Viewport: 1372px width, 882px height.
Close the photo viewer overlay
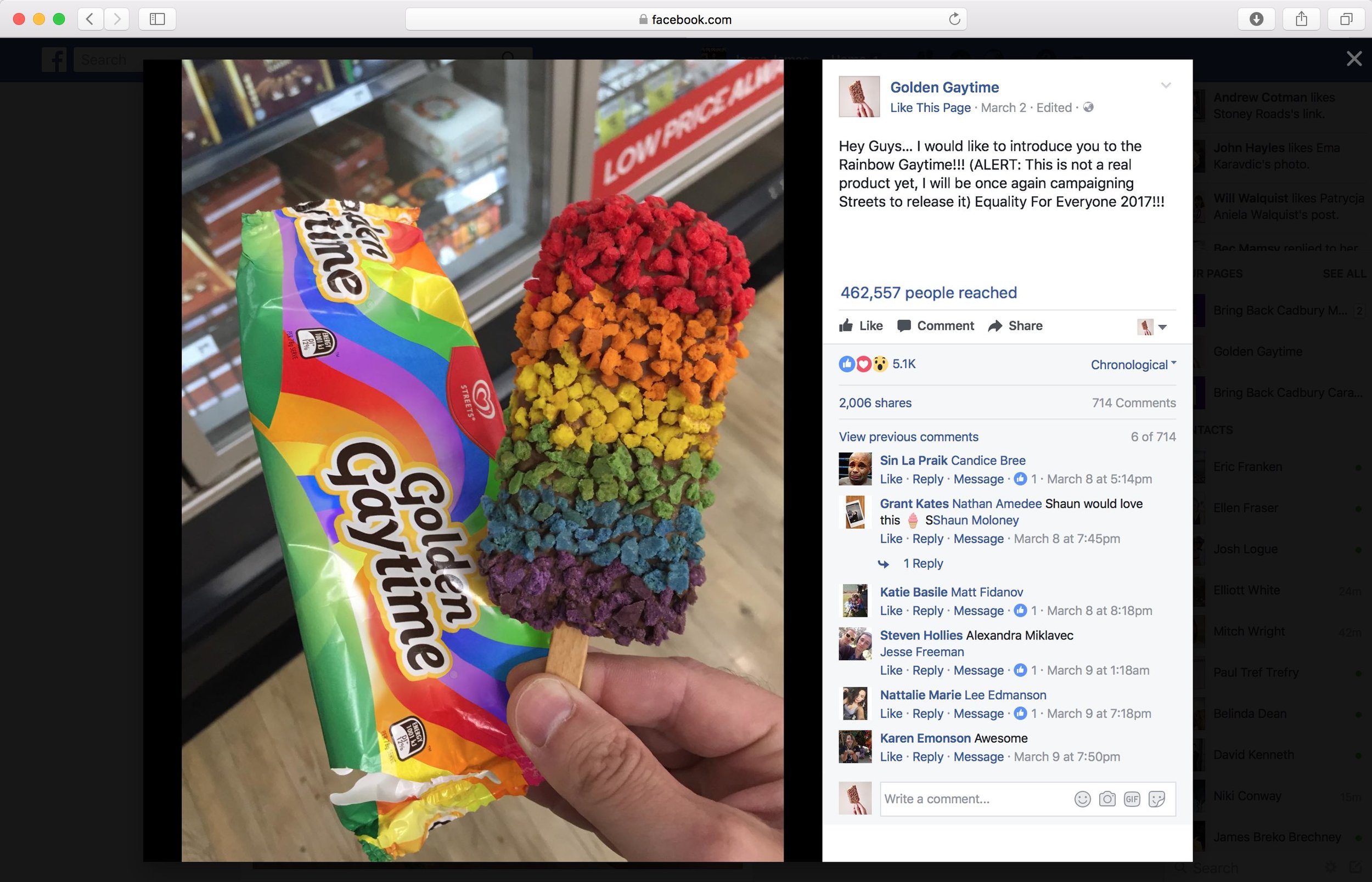1354,59
